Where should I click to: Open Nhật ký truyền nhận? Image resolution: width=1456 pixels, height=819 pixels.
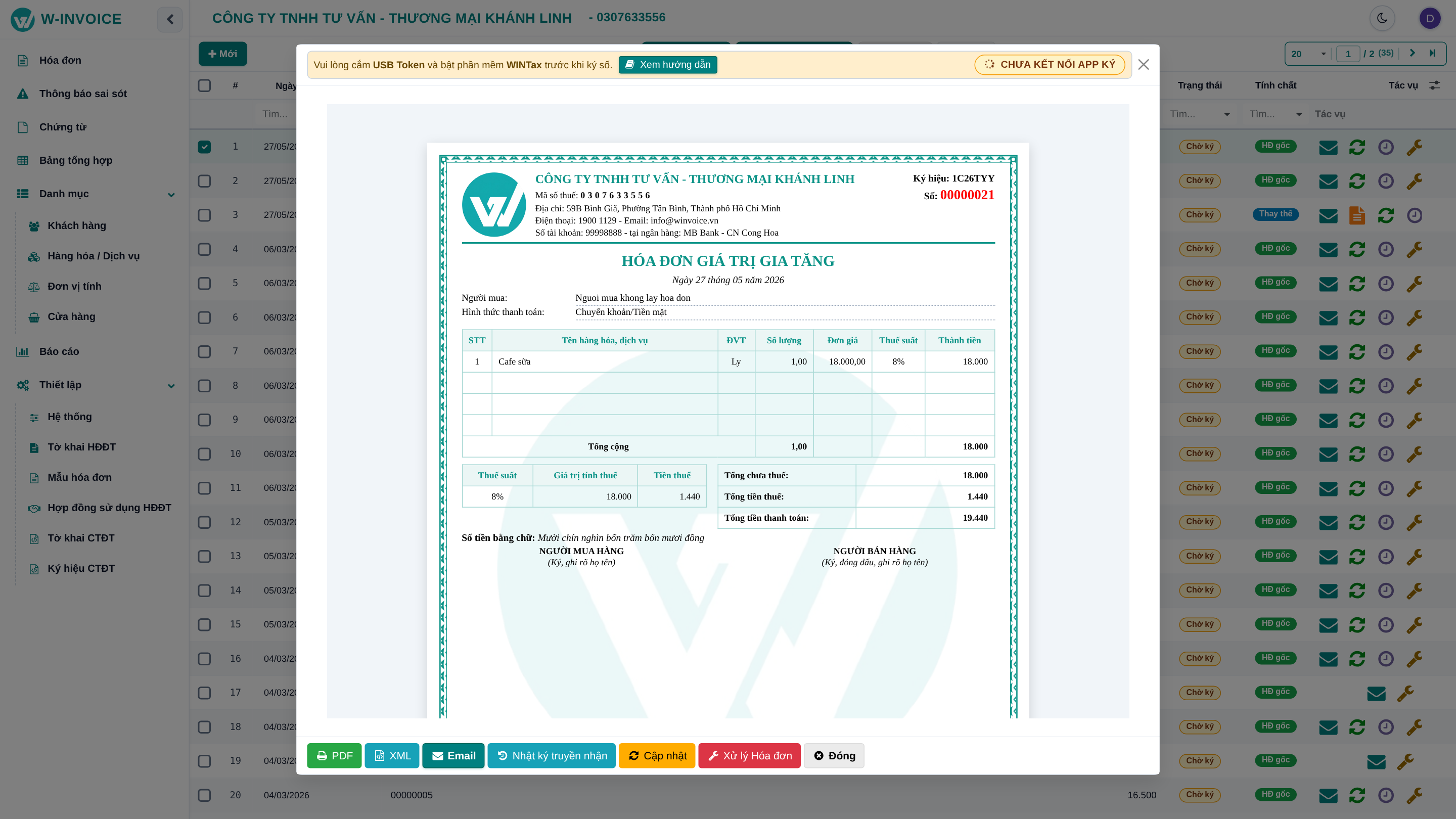tap(551, 756)
